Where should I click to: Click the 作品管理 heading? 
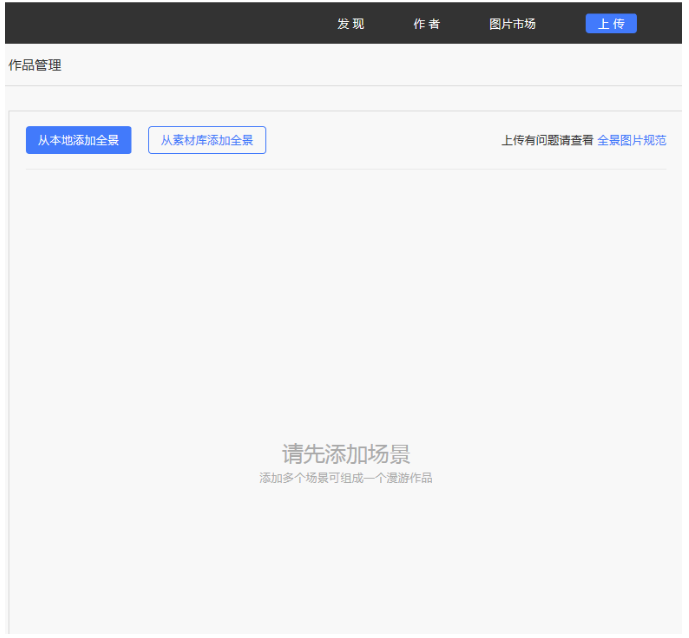click(x=35, y=65)
